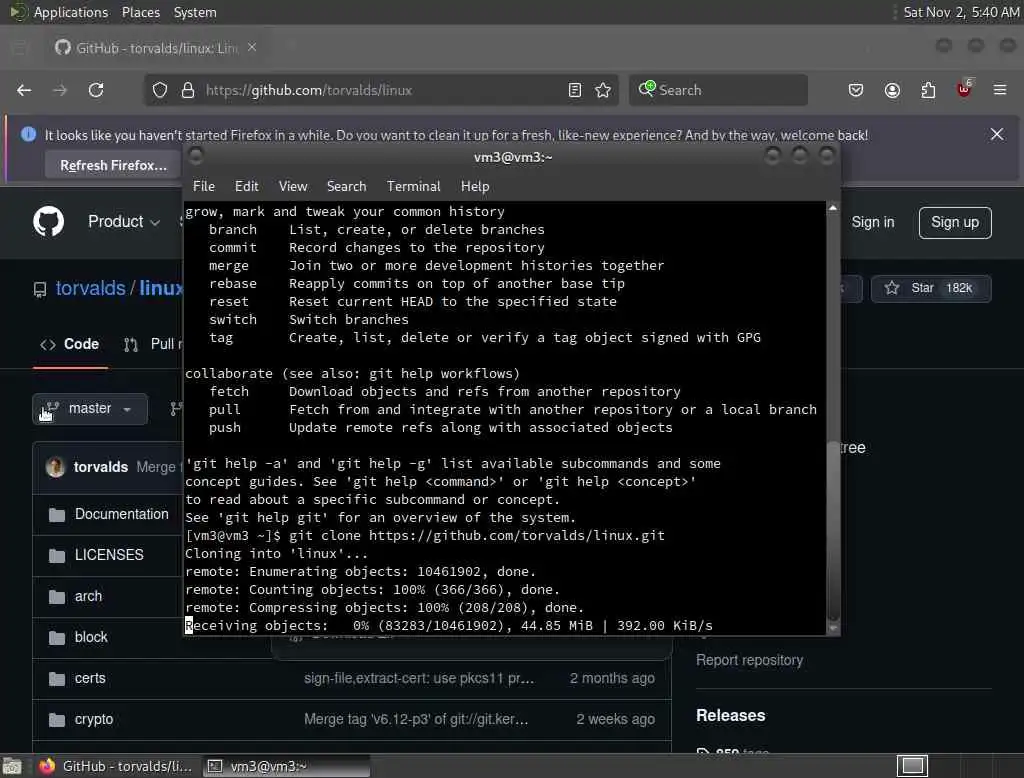This screenshot has height=778, width=1024.
Task: Open the terminal View menu
Action: (x=293, y=186)
